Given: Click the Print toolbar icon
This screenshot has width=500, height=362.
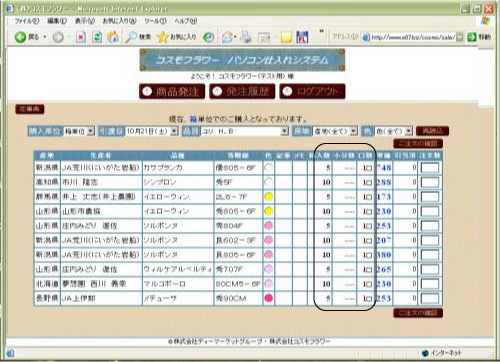Looking at the screenshot, I should [x=246, y=37].
